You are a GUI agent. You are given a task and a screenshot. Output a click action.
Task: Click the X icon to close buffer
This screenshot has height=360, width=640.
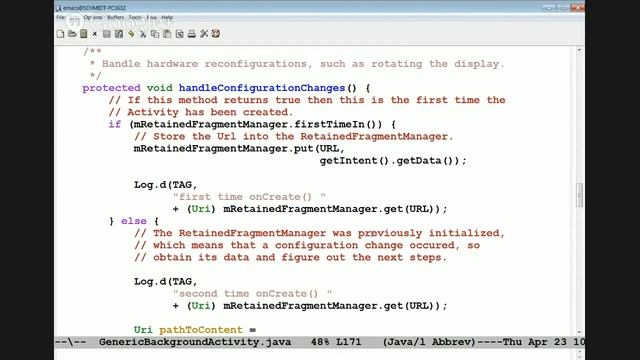pyautogui.click(x=95, y=34)
